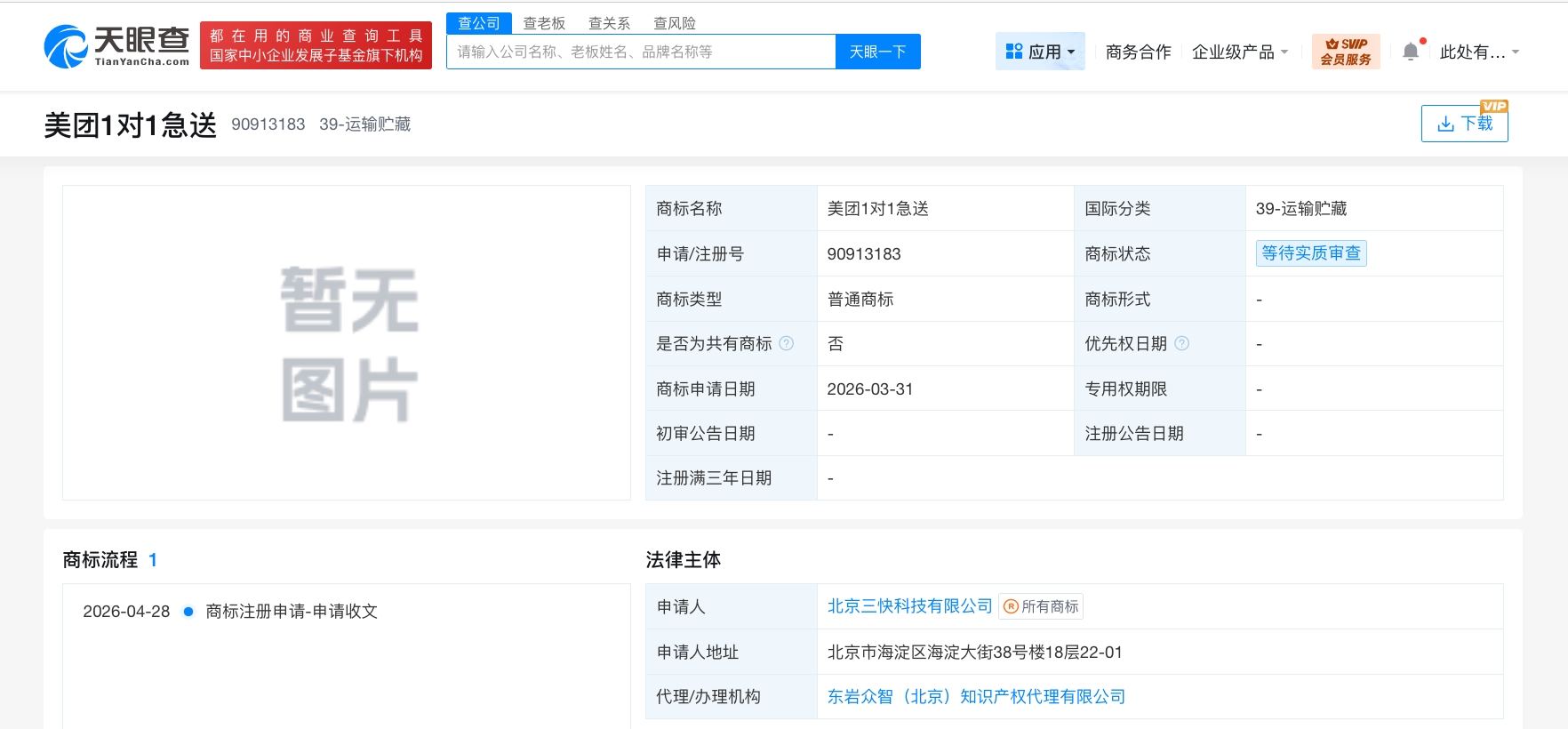
Task: Open applicant link 北京三快科技有限公司
Action: 909,606
